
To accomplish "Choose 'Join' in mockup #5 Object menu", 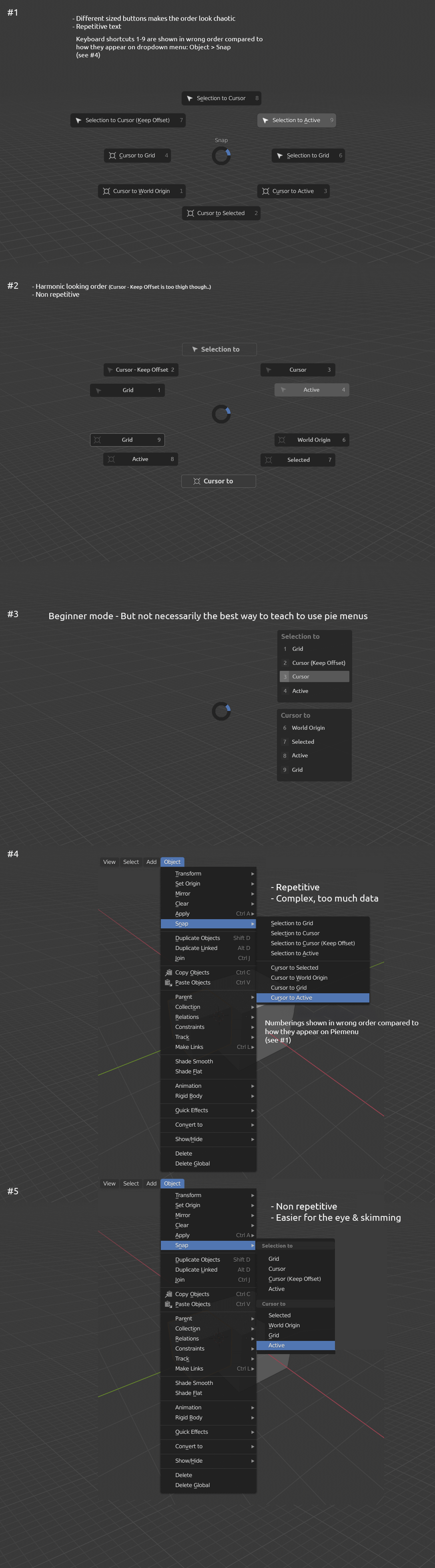I will click(x=208, y=1280).
